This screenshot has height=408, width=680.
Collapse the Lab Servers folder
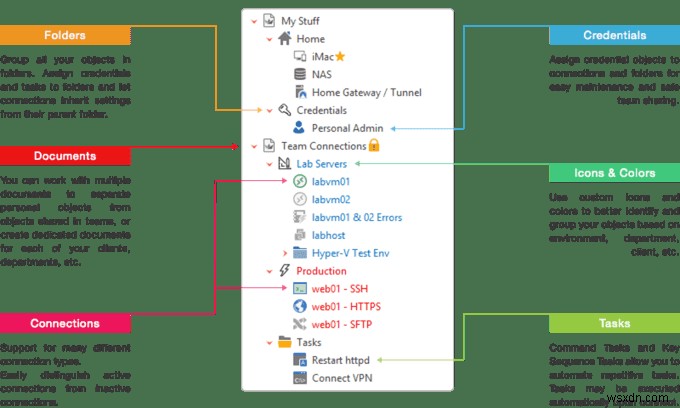269,164
